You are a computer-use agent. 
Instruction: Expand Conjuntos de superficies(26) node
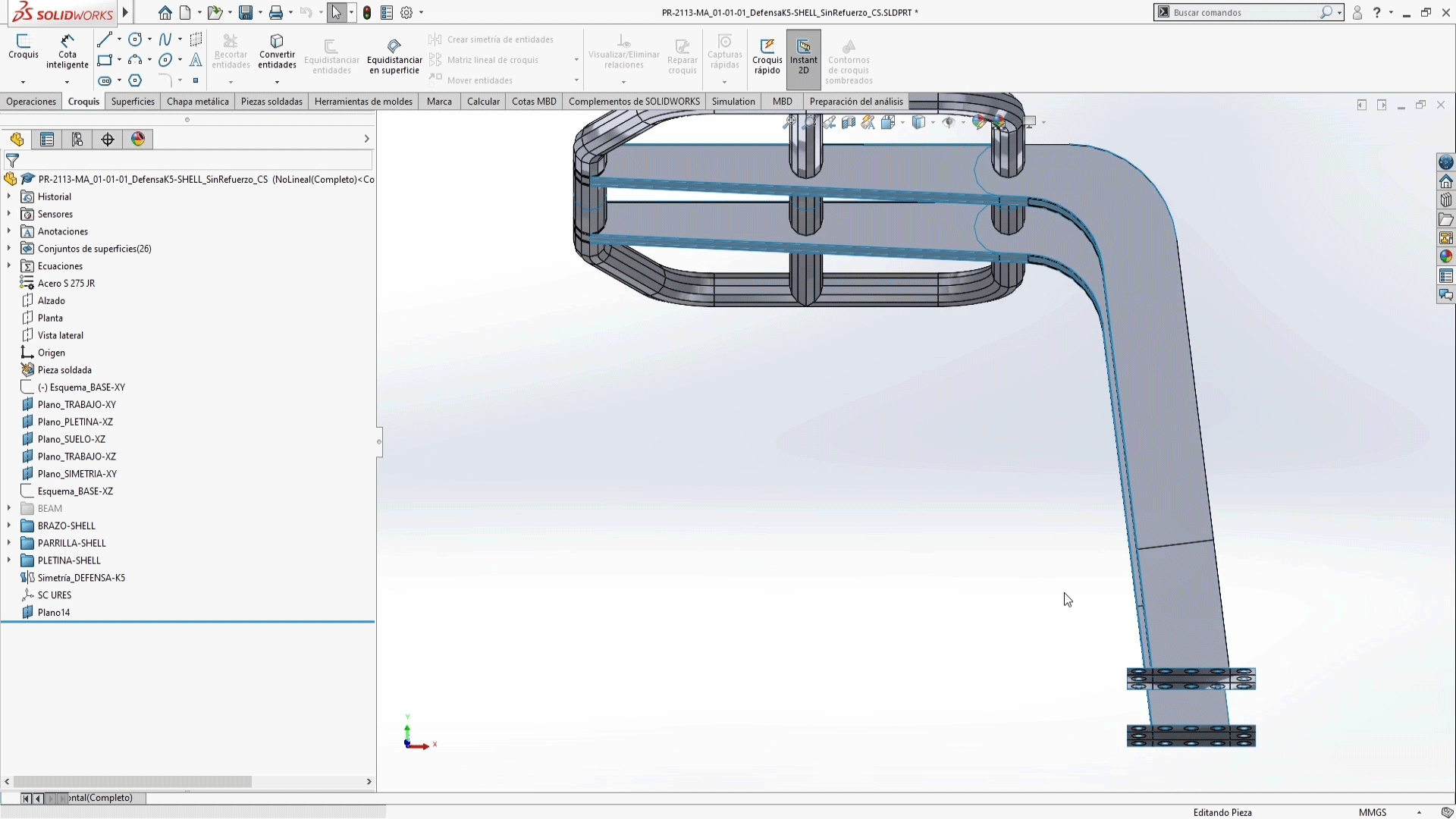click(x=9, y=248)
